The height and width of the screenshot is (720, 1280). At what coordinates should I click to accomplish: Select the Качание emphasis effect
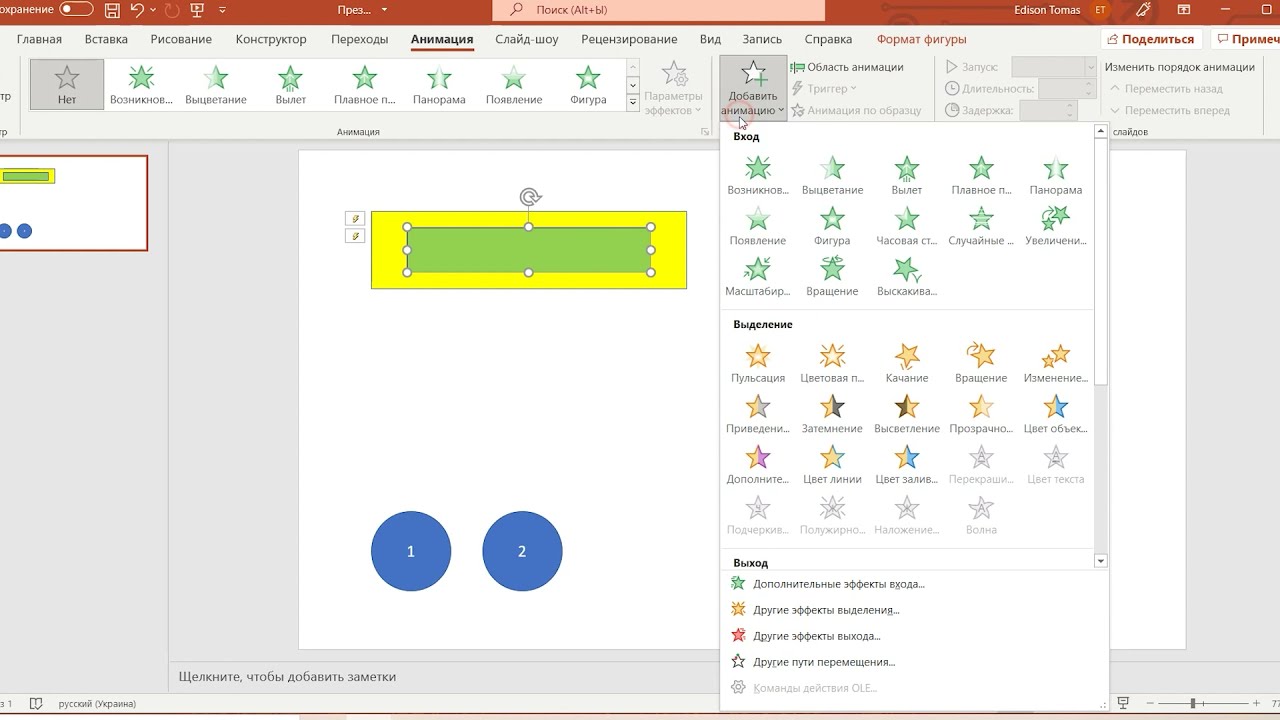coord(907,363)
